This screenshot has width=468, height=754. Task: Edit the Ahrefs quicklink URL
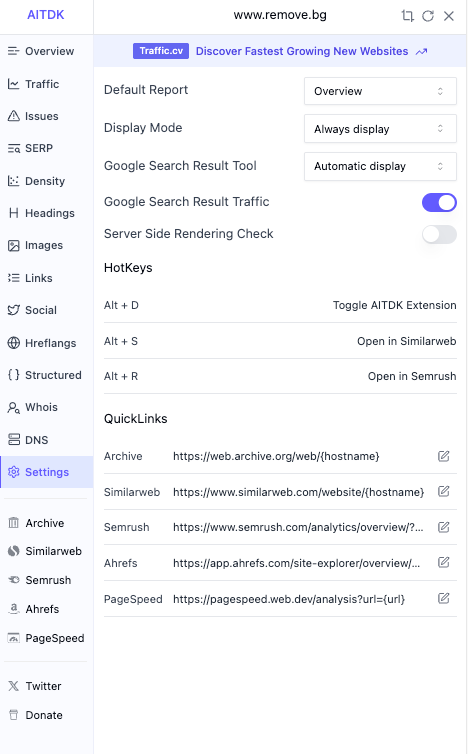443,562
